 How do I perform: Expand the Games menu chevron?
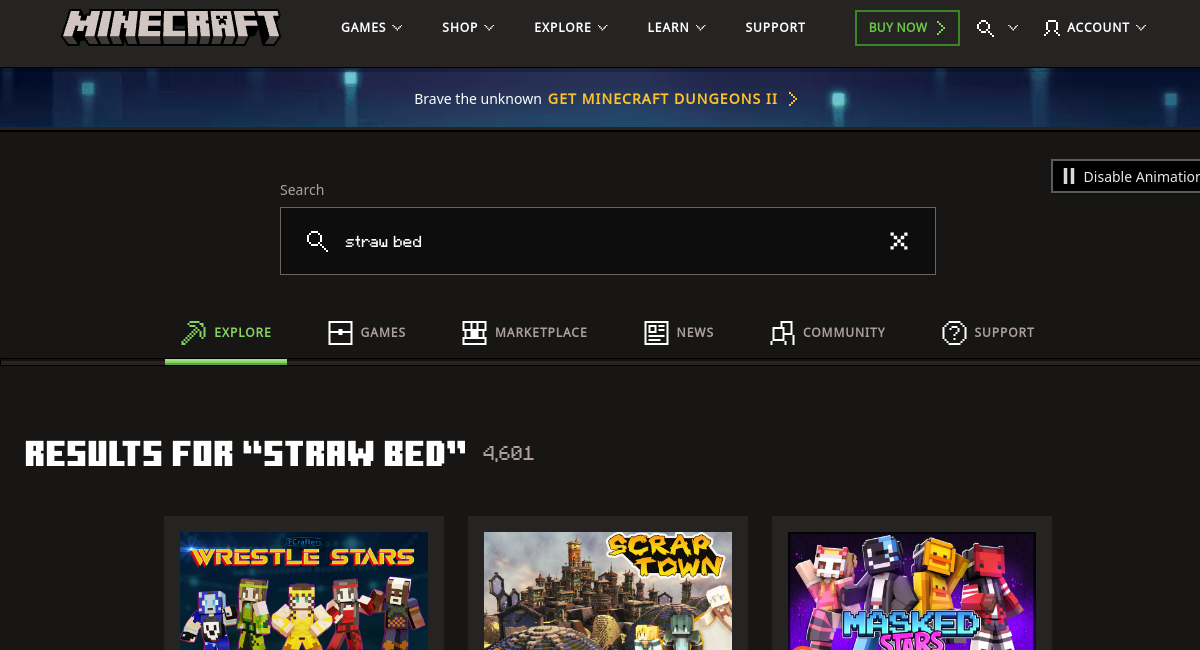pyautogui.click(x=397, y=28)
